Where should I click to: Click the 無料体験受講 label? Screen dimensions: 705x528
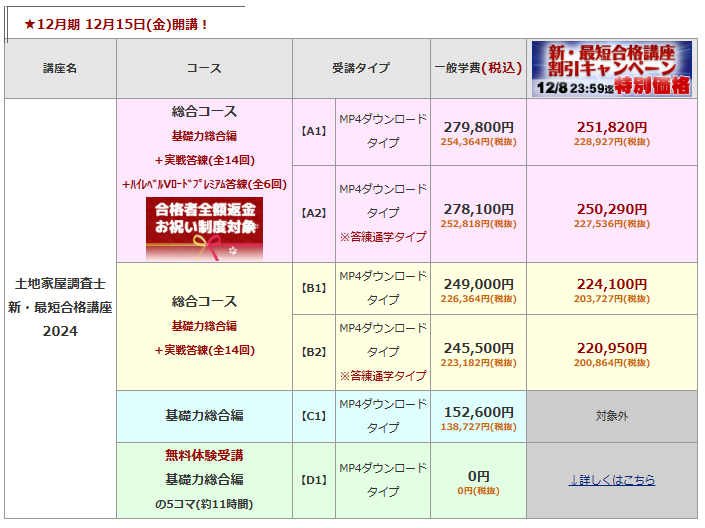[x=204, y=456]
